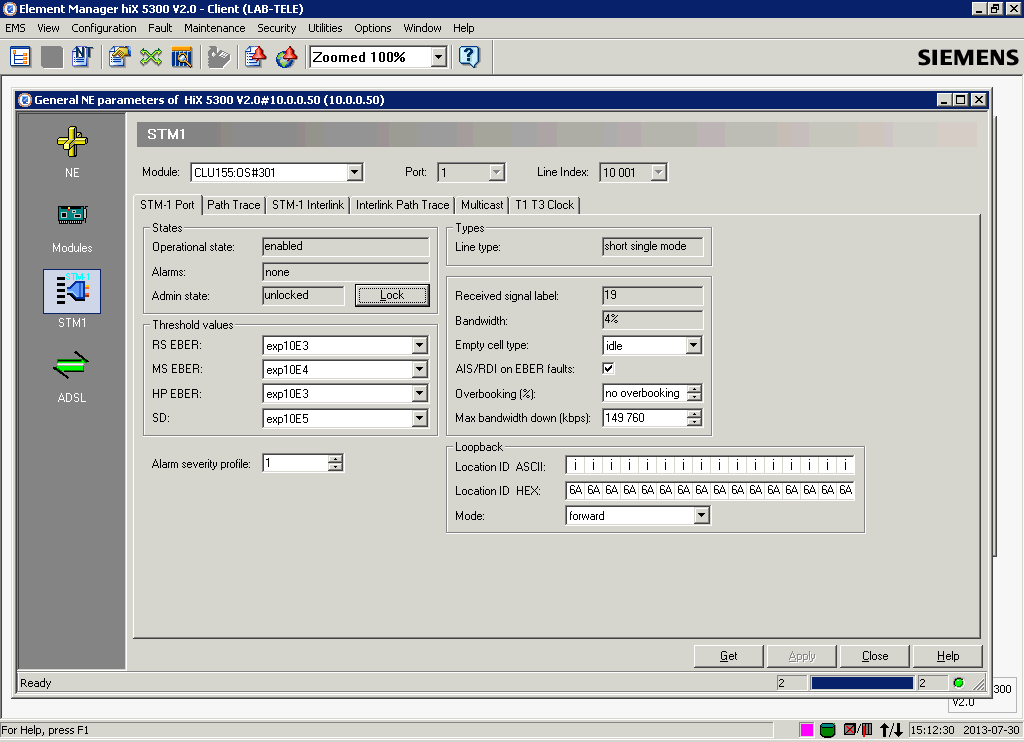Image resolution: width=1024 pixels, height=742 pixels.
Task: Click the Help button at dialog bottom
Action: point(948,656)
